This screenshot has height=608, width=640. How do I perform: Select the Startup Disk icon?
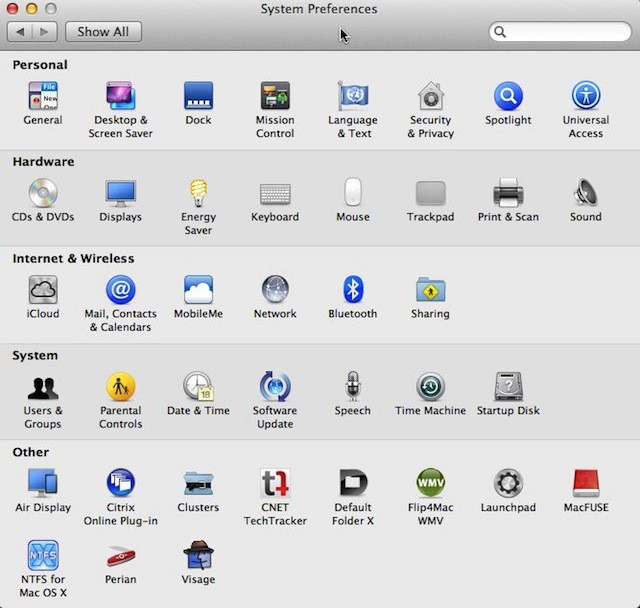pyautogui.click(x=508, y=387)
